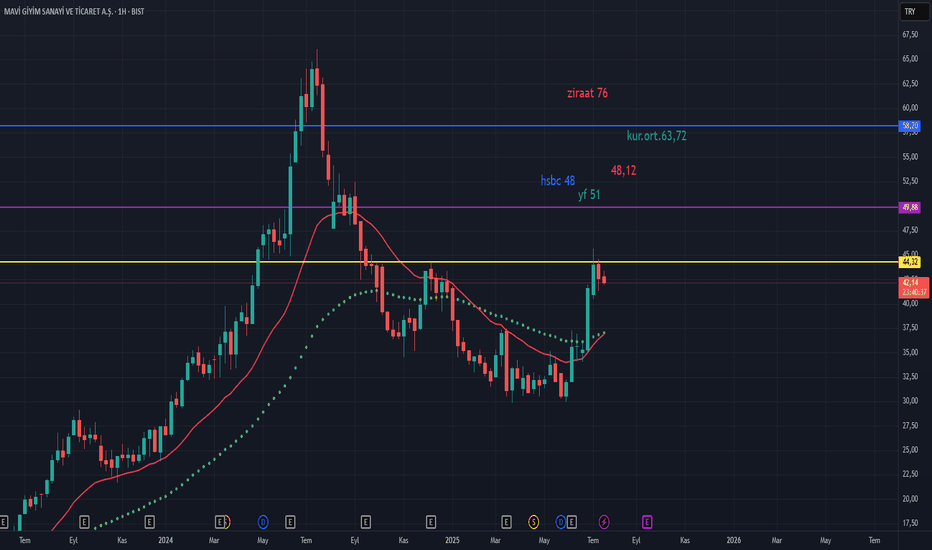Image resolution: width=932 pixels, height=550 pixels.
Task: Click the 40,00 price axis value
Action: click(910, 303)
